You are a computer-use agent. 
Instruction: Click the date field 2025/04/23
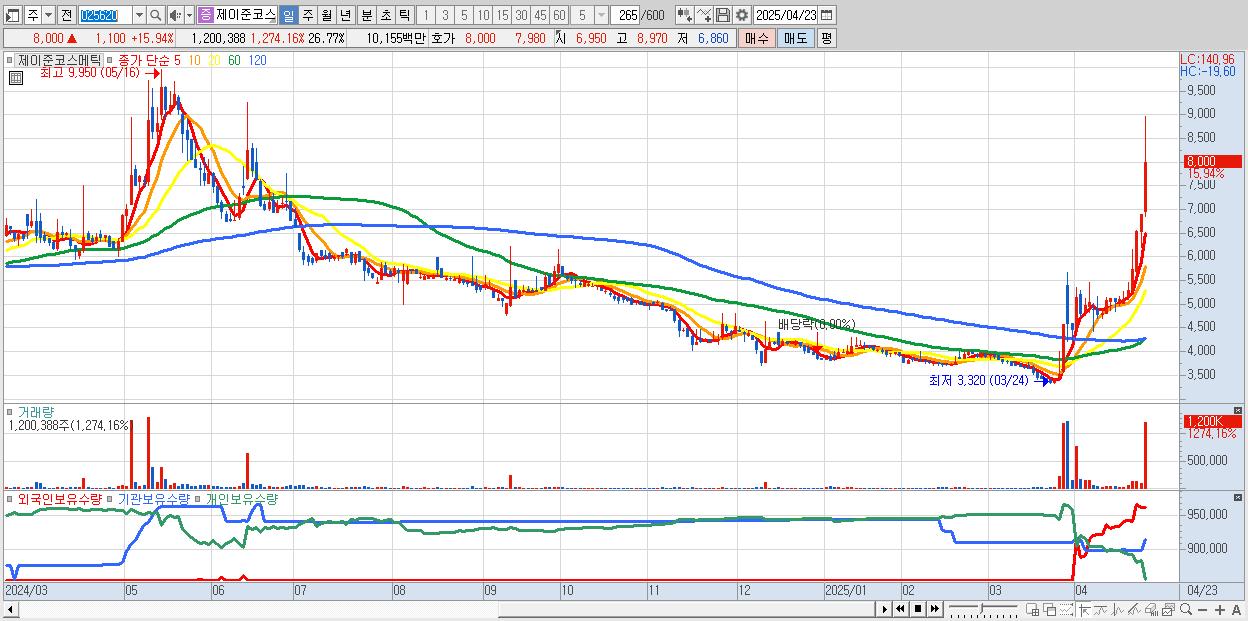tap(787, 15)
